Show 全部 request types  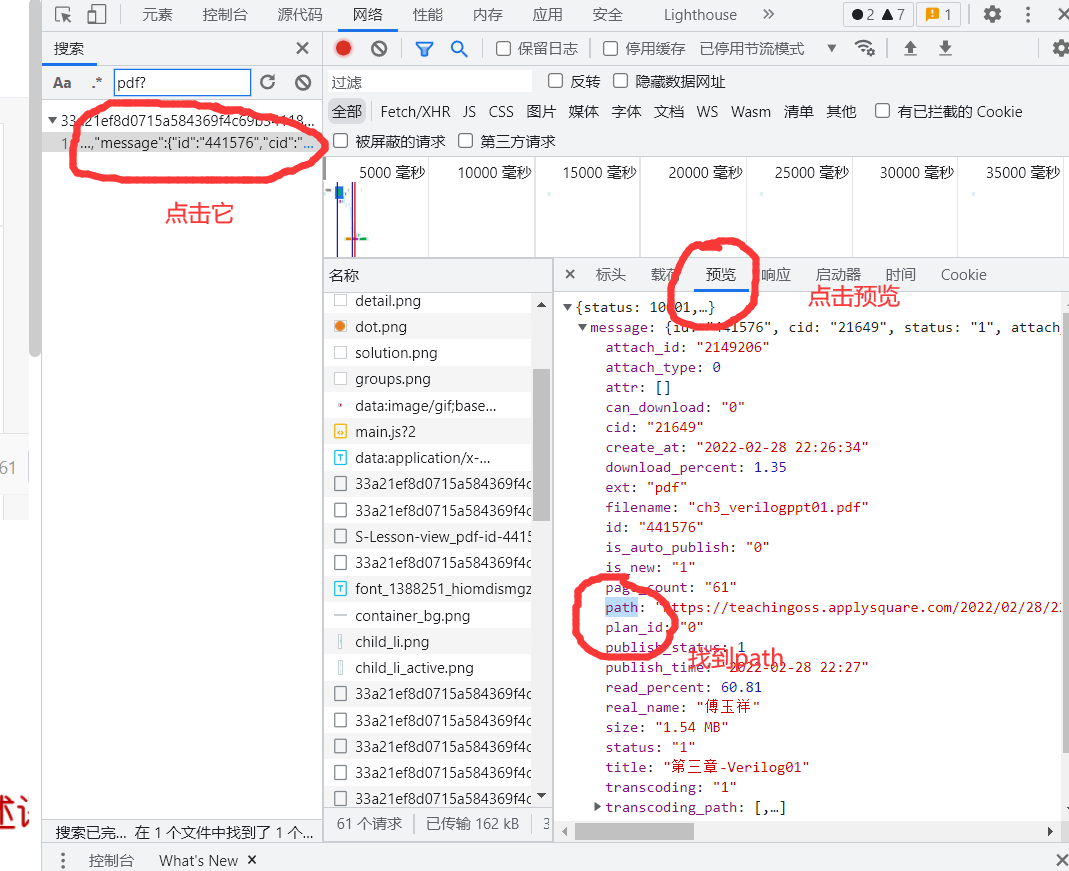click(347, 111)
